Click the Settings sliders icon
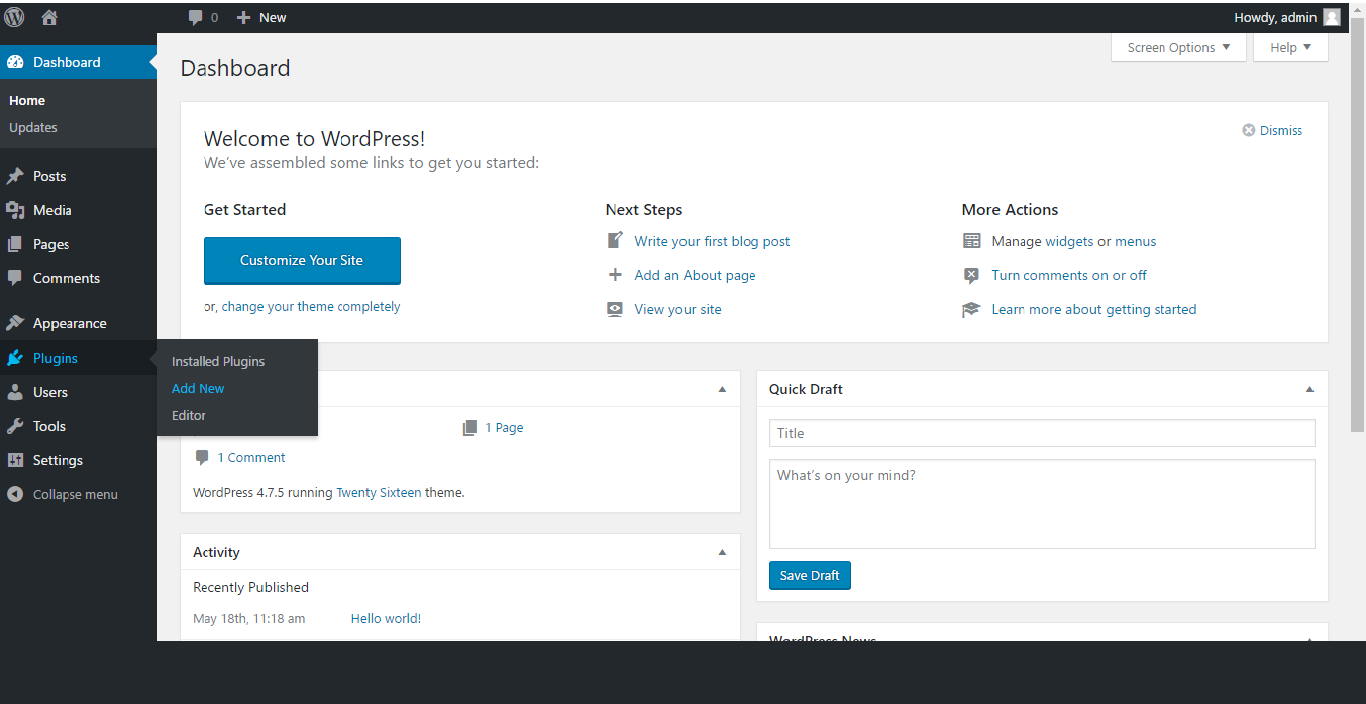The width and height of the screenshot is (1366, 704). coord(15,460)
